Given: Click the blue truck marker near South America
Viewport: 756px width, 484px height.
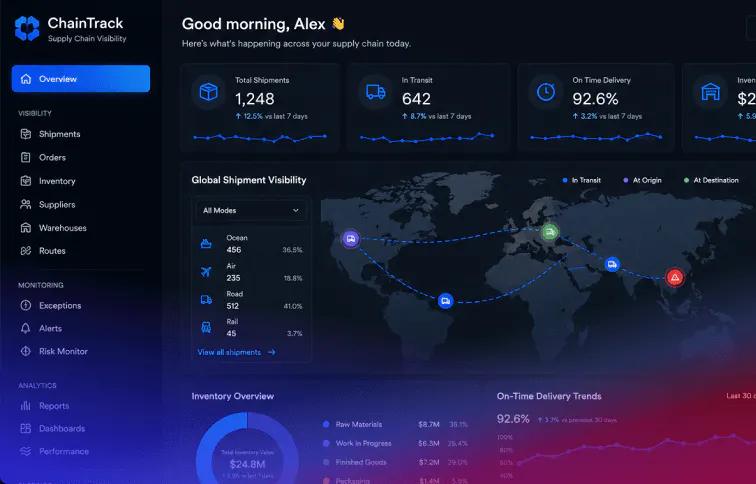Looking at the screenshot, I should click(446, 301).
